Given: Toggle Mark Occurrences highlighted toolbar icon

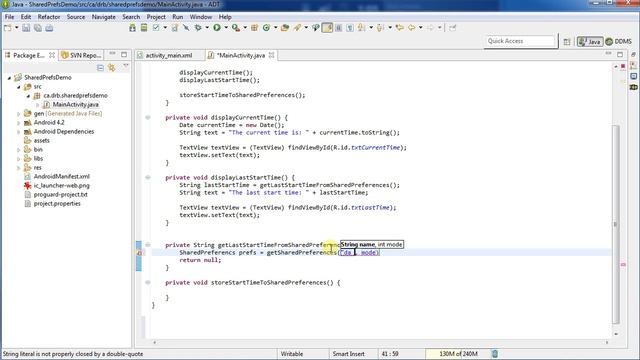Looking at the screenshot, I should point(327,28).
